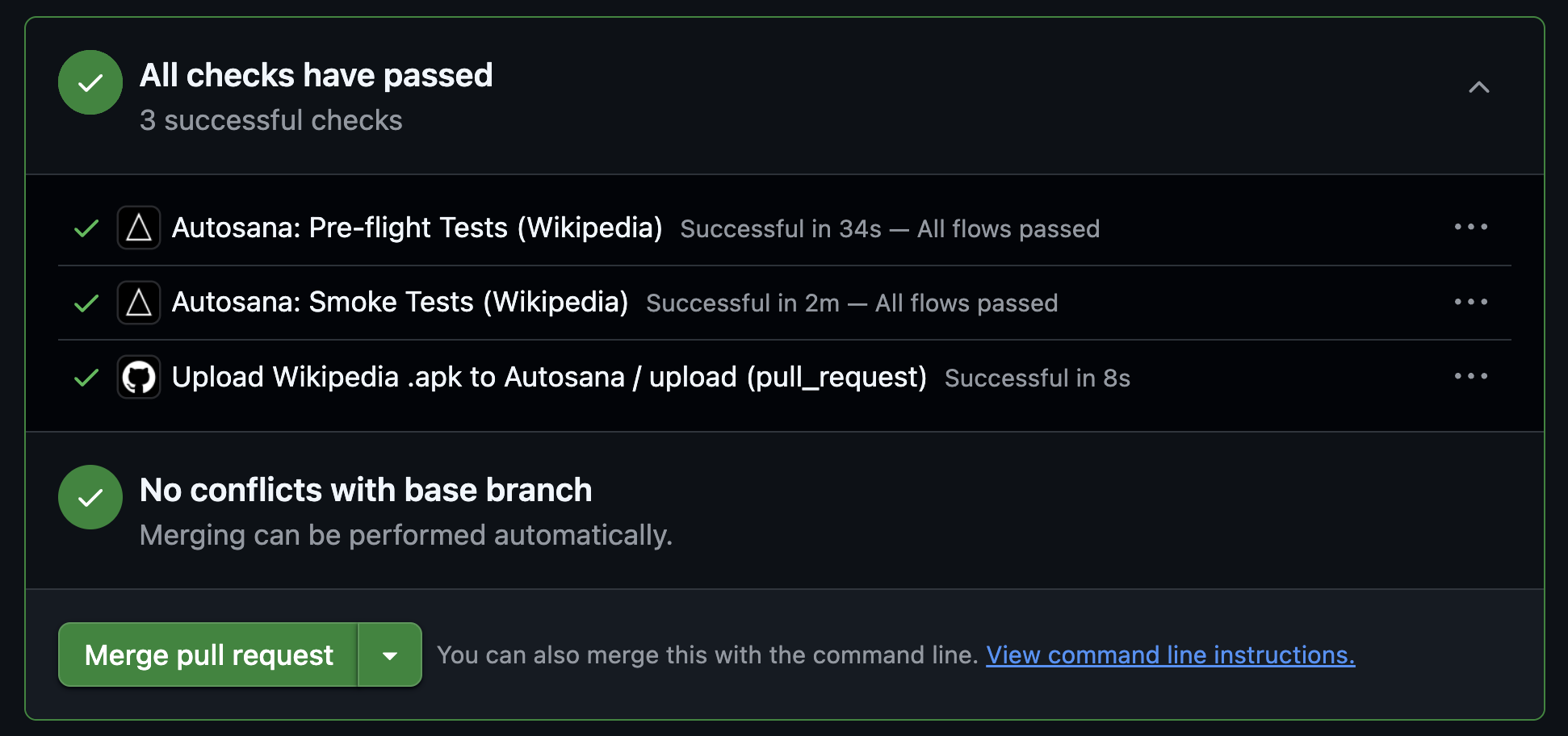Open View command line instructions link
Screen dimensions: 1568x736
1170,654
